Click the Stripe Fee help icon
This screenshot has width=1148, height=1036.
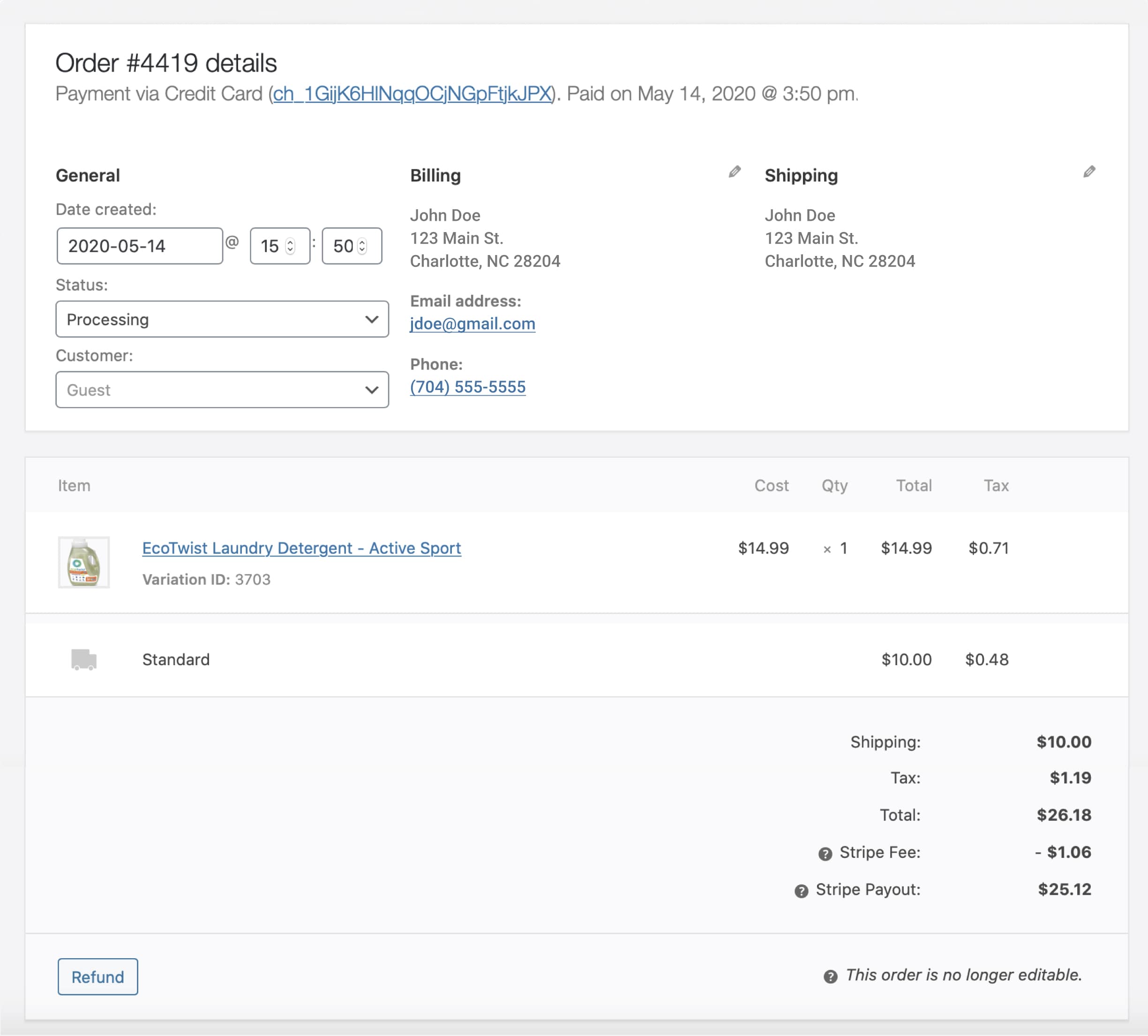(x=825, y=854)
